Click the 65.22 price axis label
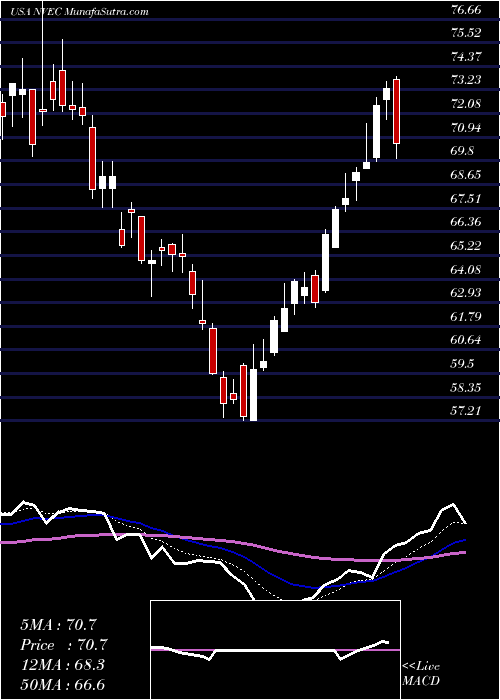The width and height of the screenshot is (500, 700). point(466,246)
